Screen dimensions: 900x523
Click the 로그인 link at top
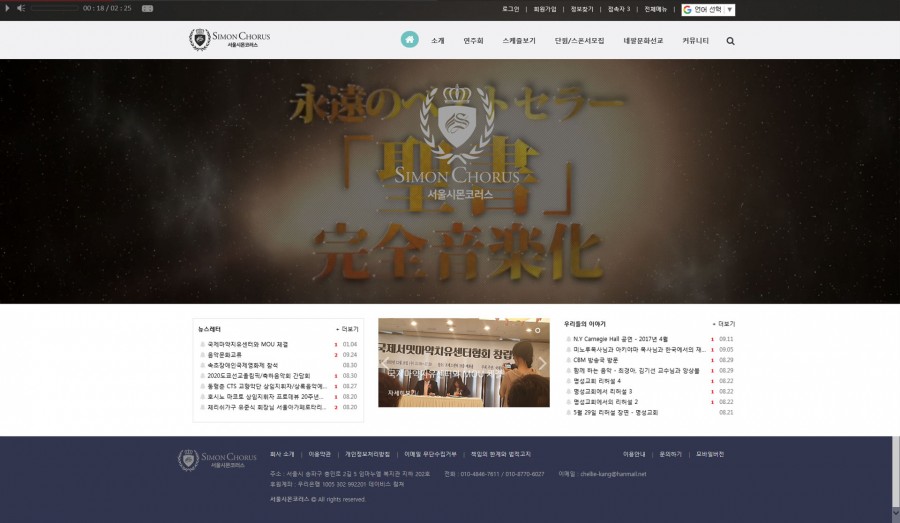(511, 9)
